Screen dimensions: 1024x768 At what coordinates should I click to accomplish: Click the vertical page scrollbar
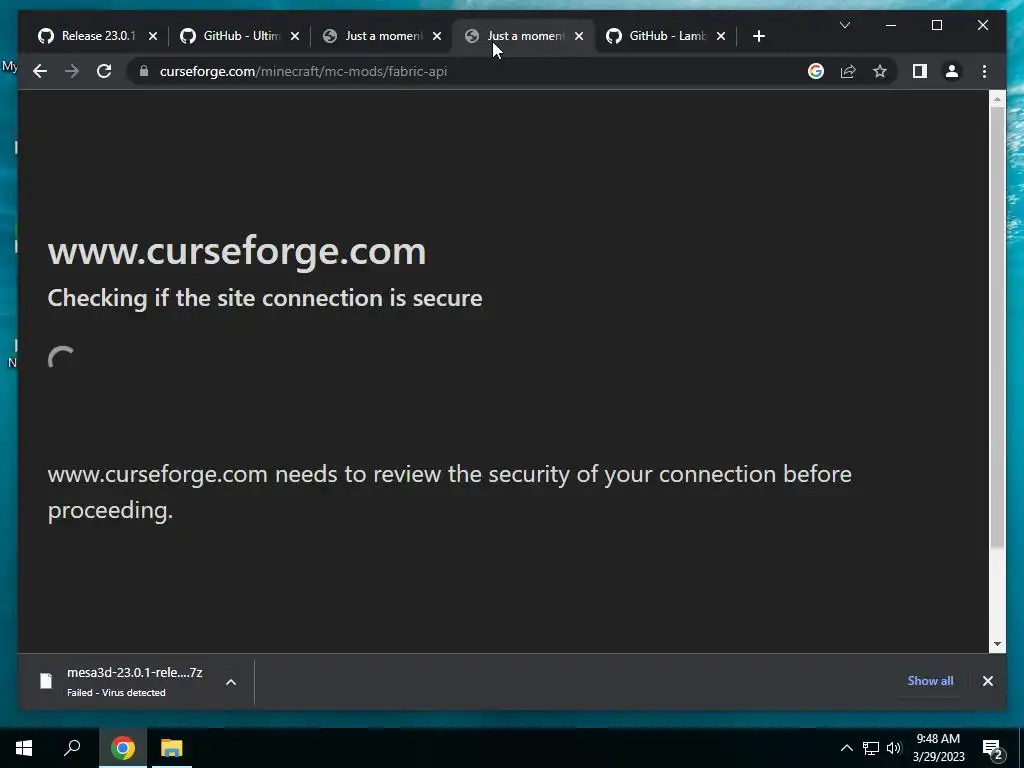[x=997, y=327]
